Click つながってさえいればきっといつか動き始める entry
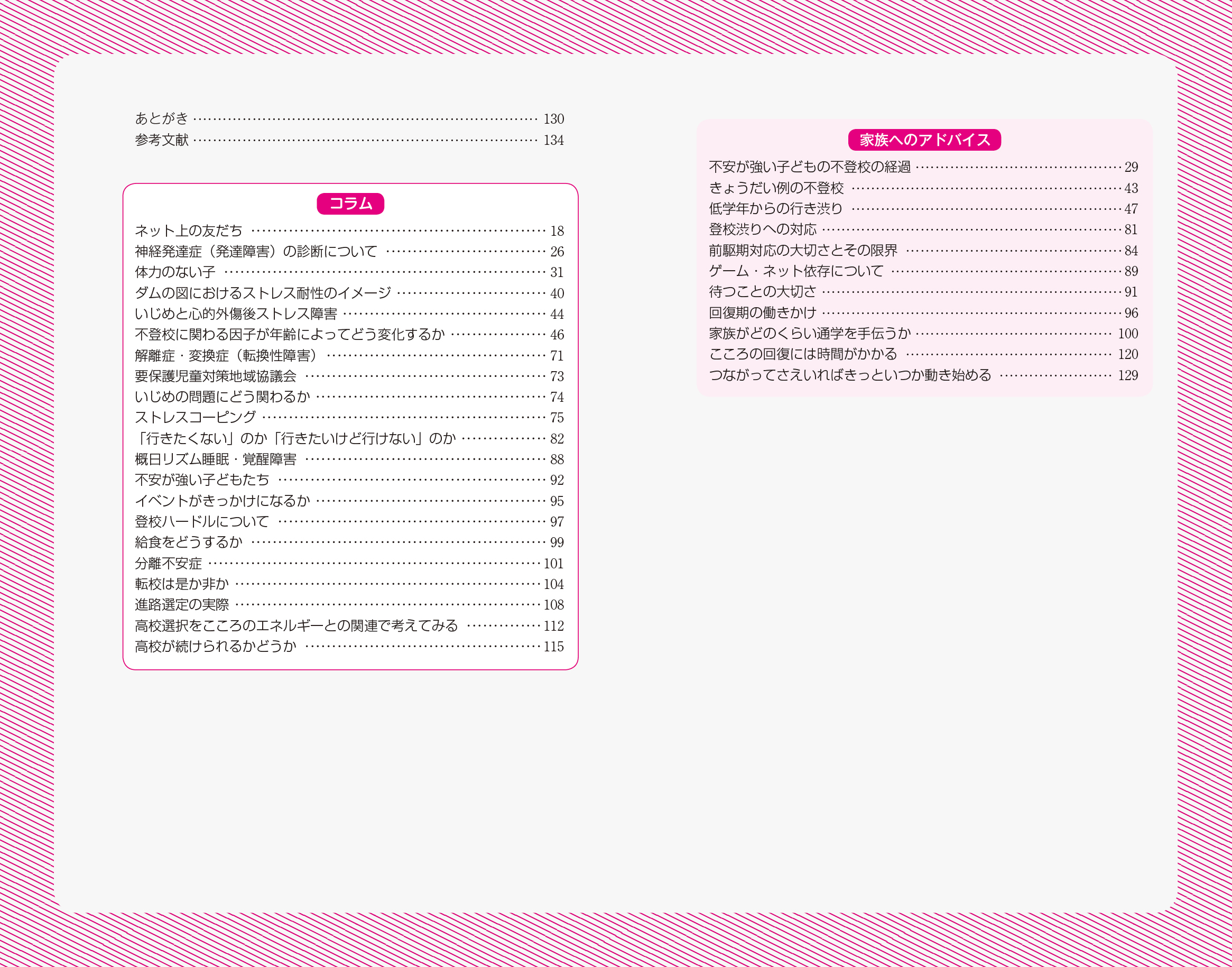This screenshot has width=1232, height=967. tap(923, 375)
